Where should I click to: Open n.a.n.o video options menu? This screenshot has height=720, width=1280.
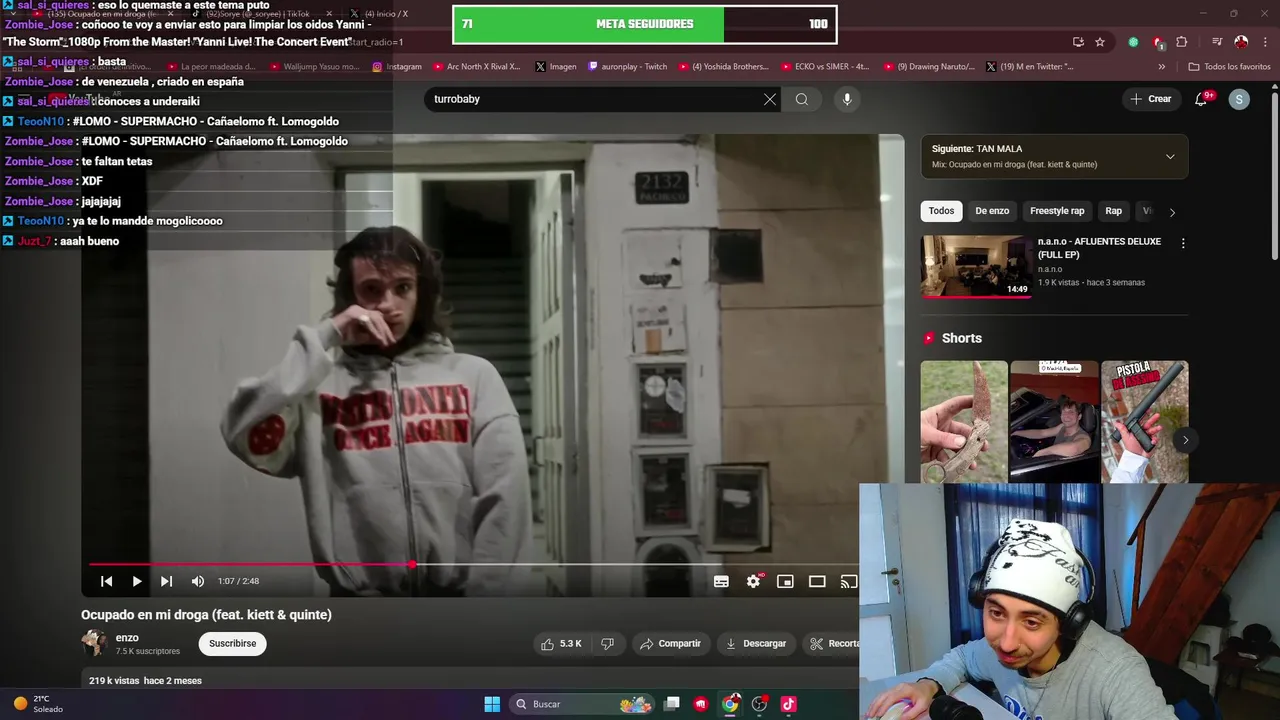click(1183, 243)
